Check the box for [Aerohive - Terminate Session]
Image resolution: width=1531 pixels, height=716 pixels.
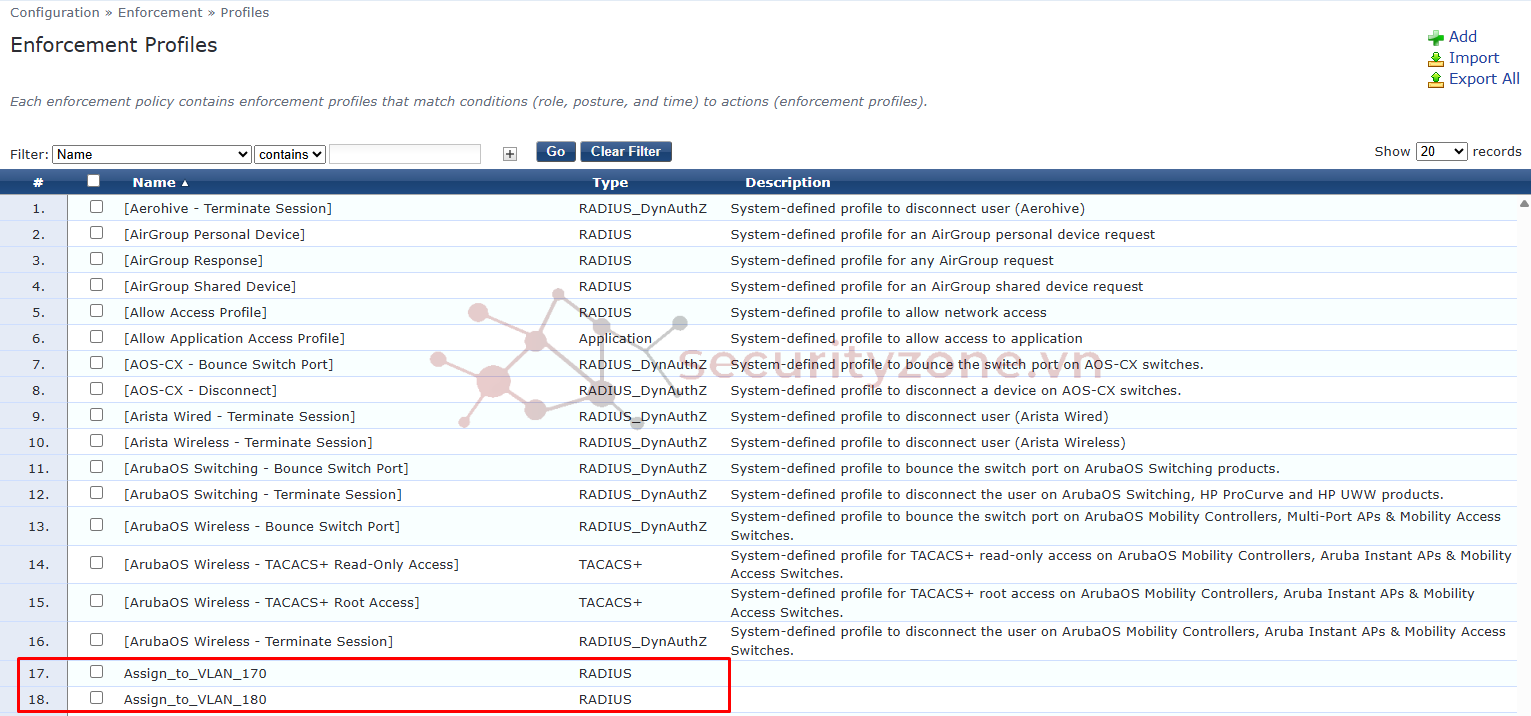(96, 207)
